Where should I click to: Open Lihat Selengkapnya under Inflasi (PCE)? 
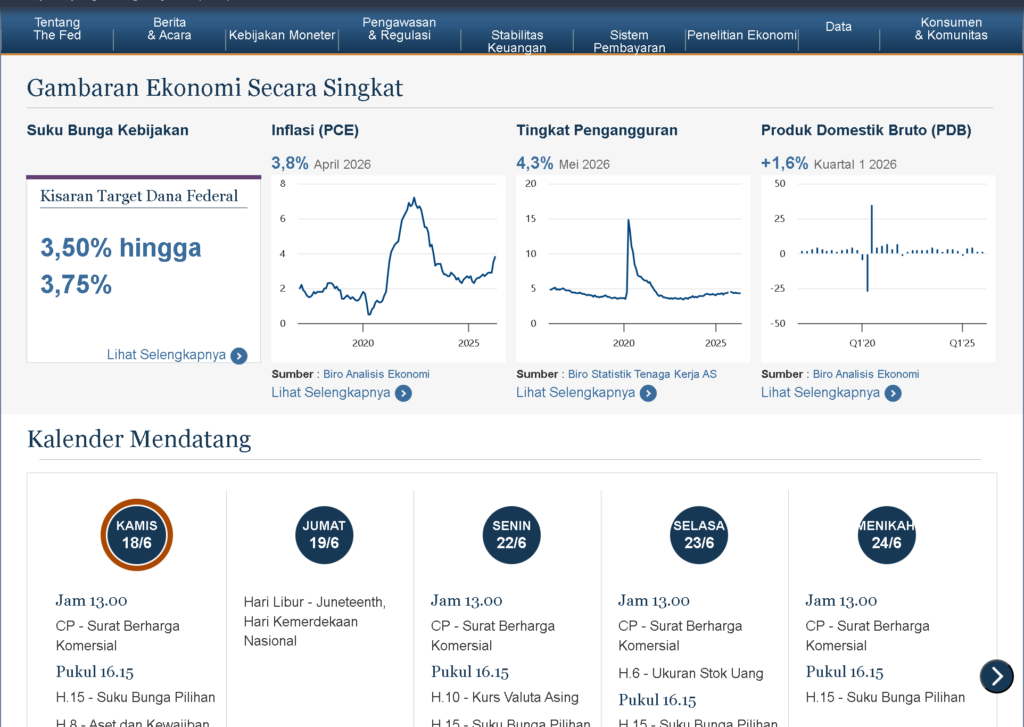(331, 393)
